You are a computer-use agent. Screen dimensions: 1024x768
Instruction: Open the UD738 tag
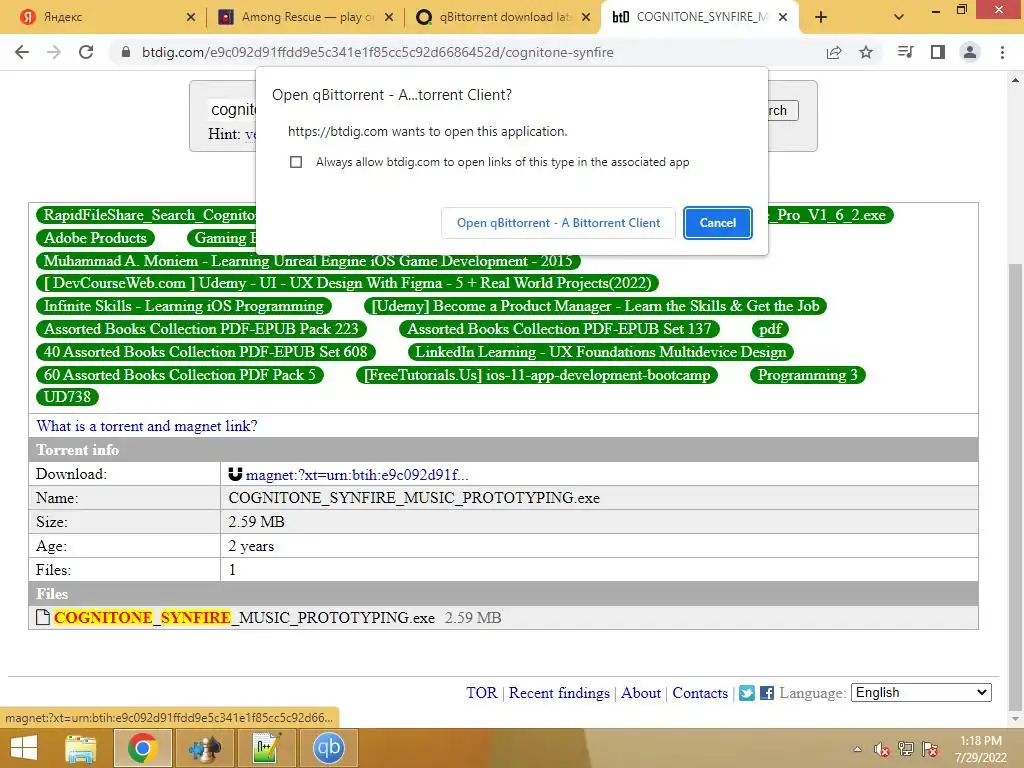pyautogui.click(x=67, y=396)
